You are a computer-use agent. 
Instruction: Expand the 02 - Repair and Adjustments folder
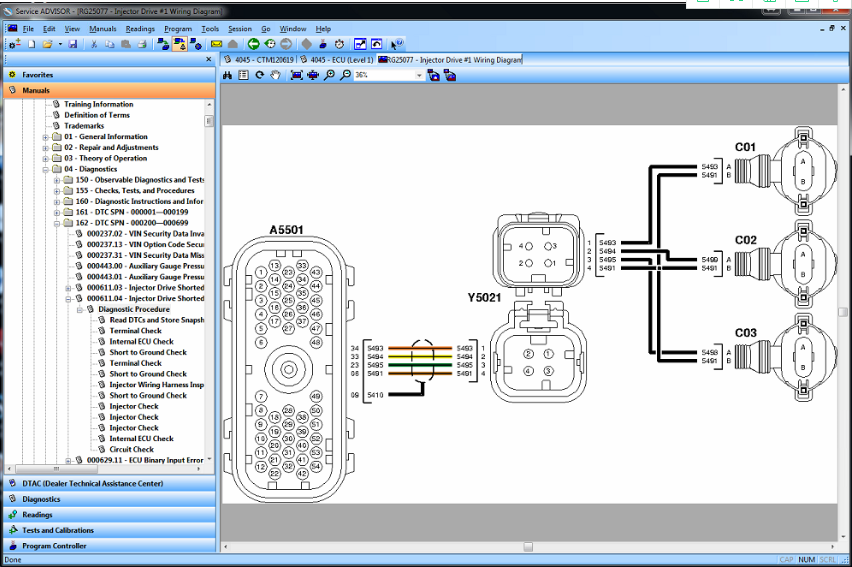[46, 148]
